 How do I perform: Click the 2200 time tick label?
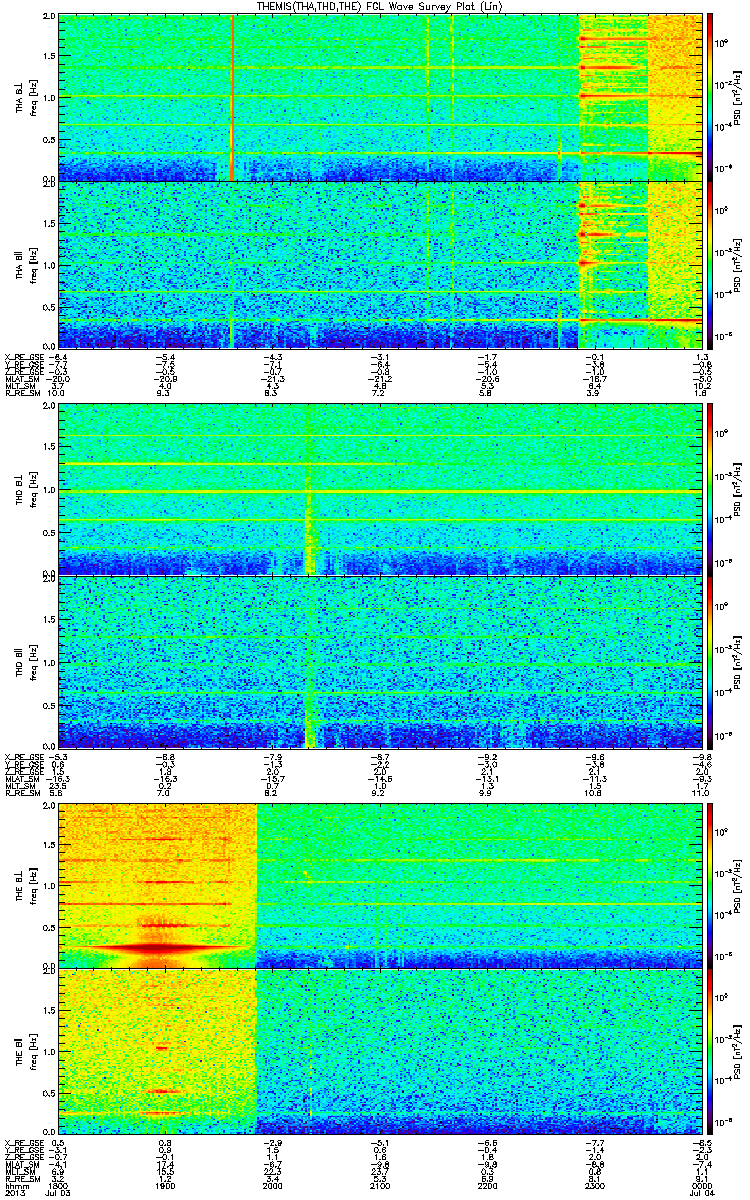[488, 1187]
